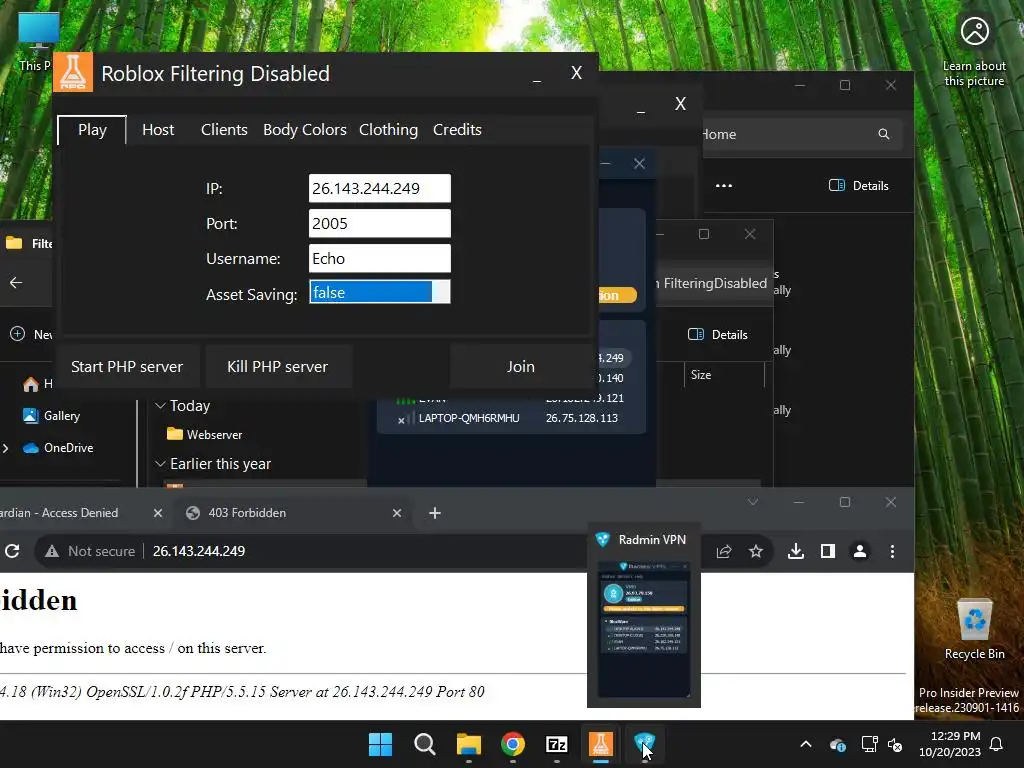Collapse the Today group in File Explorer
1024x768 pixels.
(160, 406)
